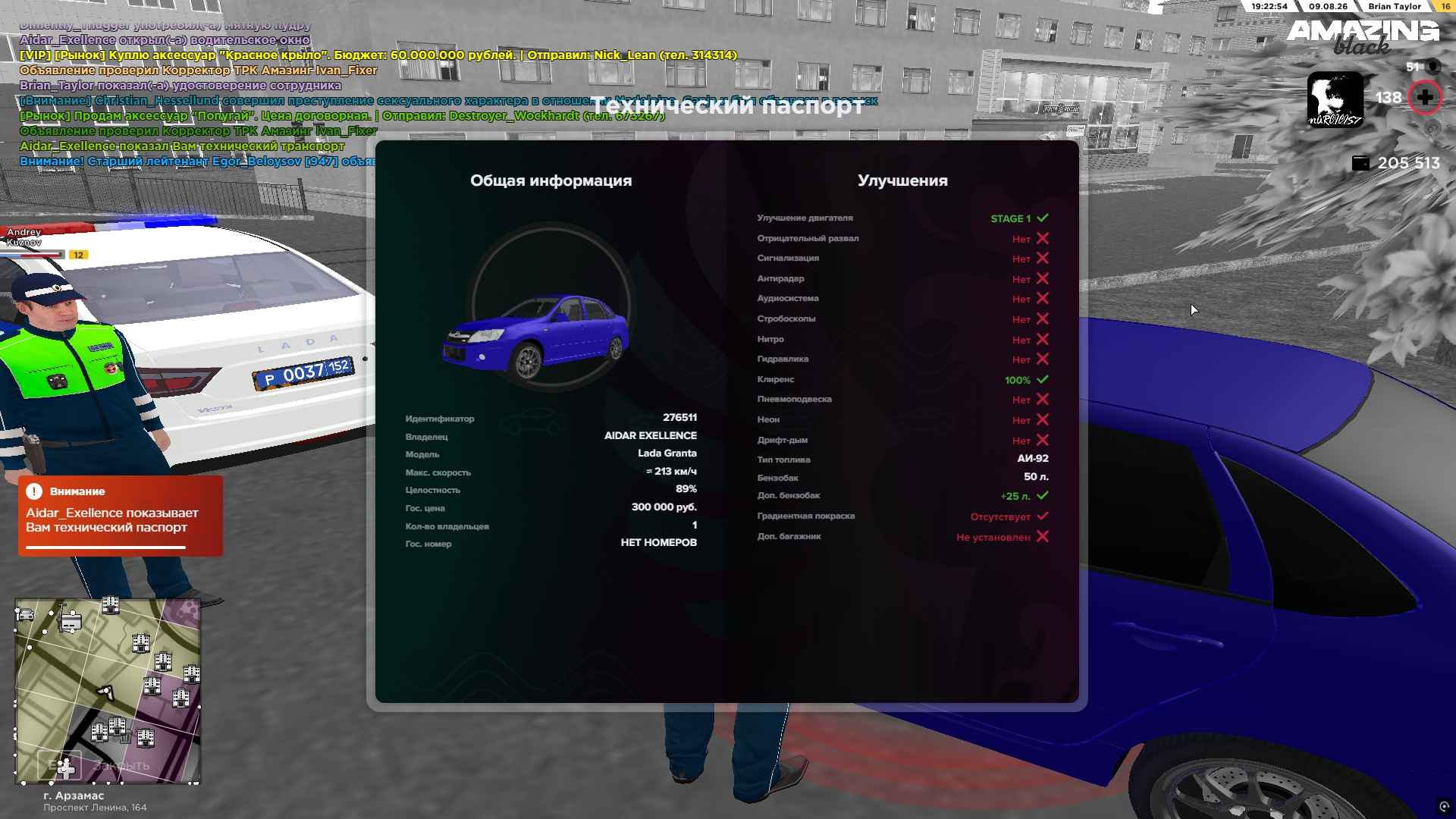Viewport: 1456px width, 819px height.
Task: Click the green check on the Клиренс row
Action: [1043, 379]
